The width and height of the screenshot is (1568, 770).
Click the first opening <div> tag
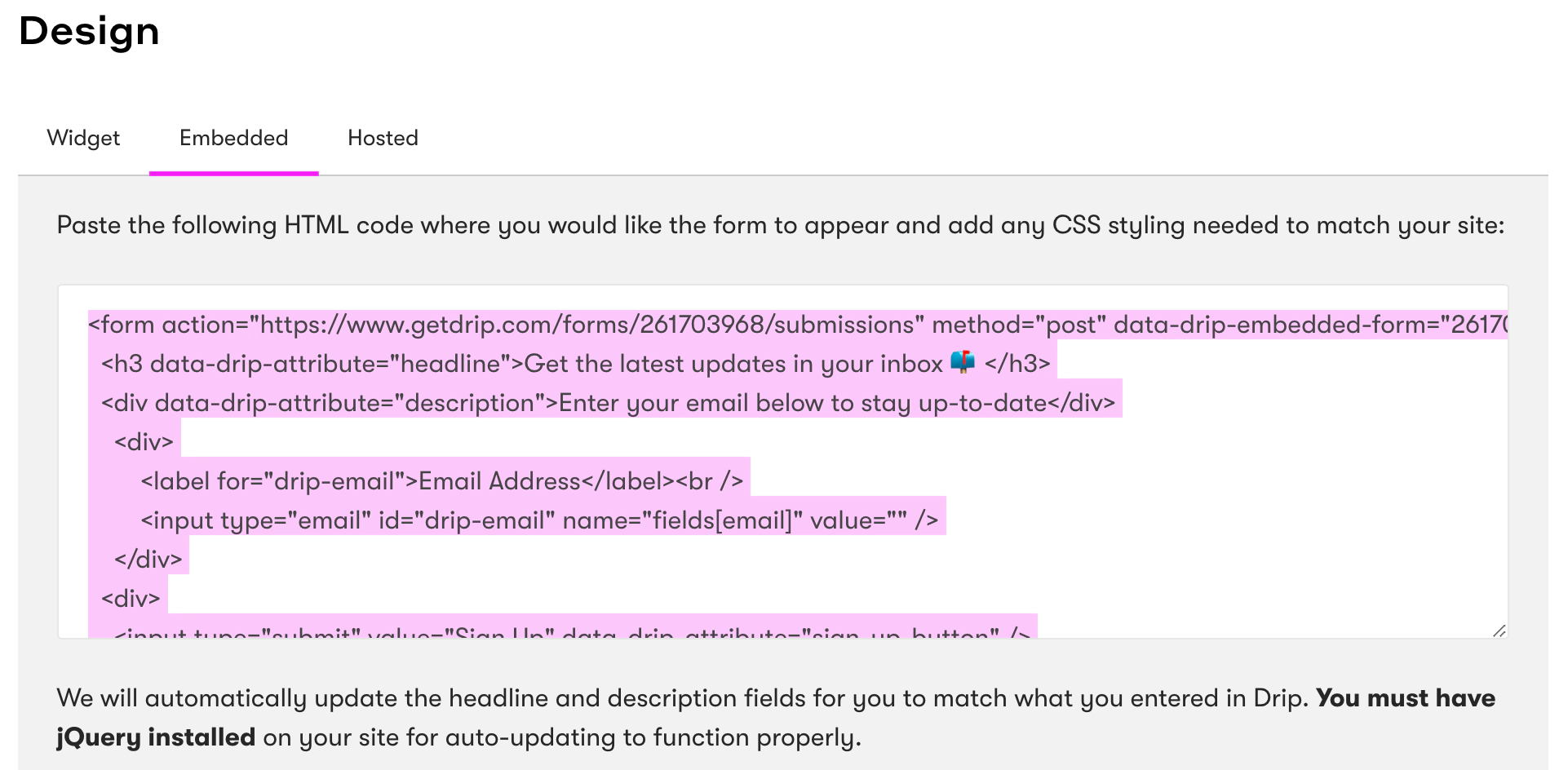144,442
